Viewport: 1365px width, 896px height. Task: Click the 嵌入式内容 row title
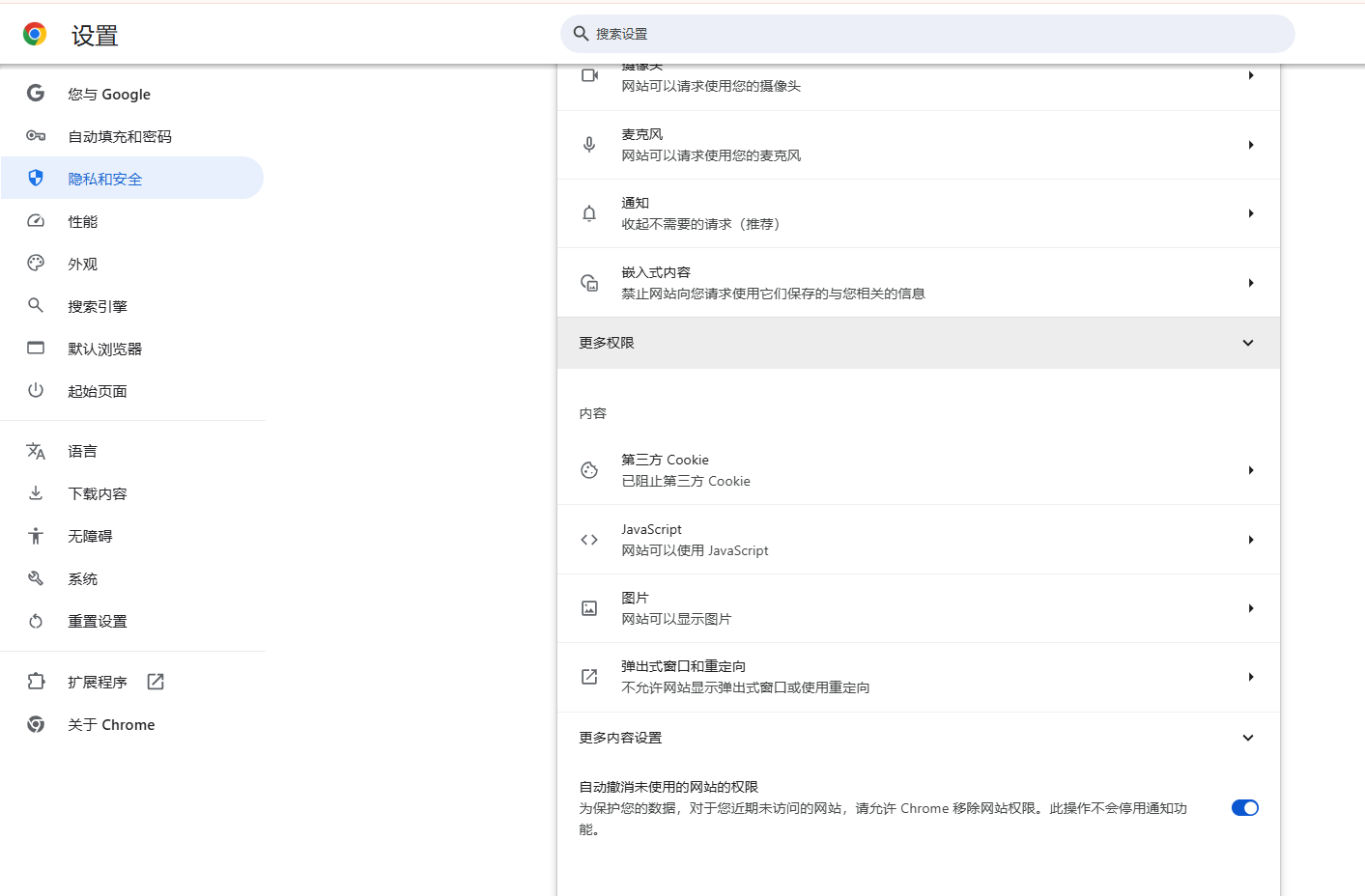pos(656,272)
